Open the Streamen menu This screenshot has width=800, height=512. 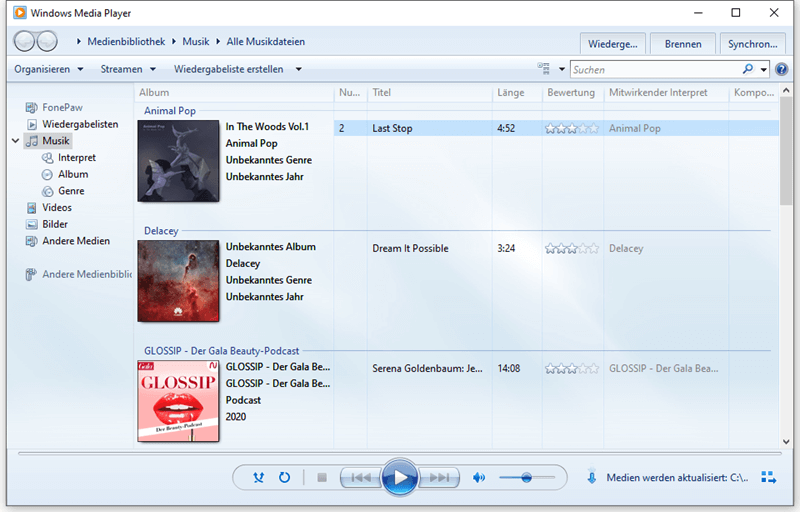pyautogui.click(x=128, y=69)
